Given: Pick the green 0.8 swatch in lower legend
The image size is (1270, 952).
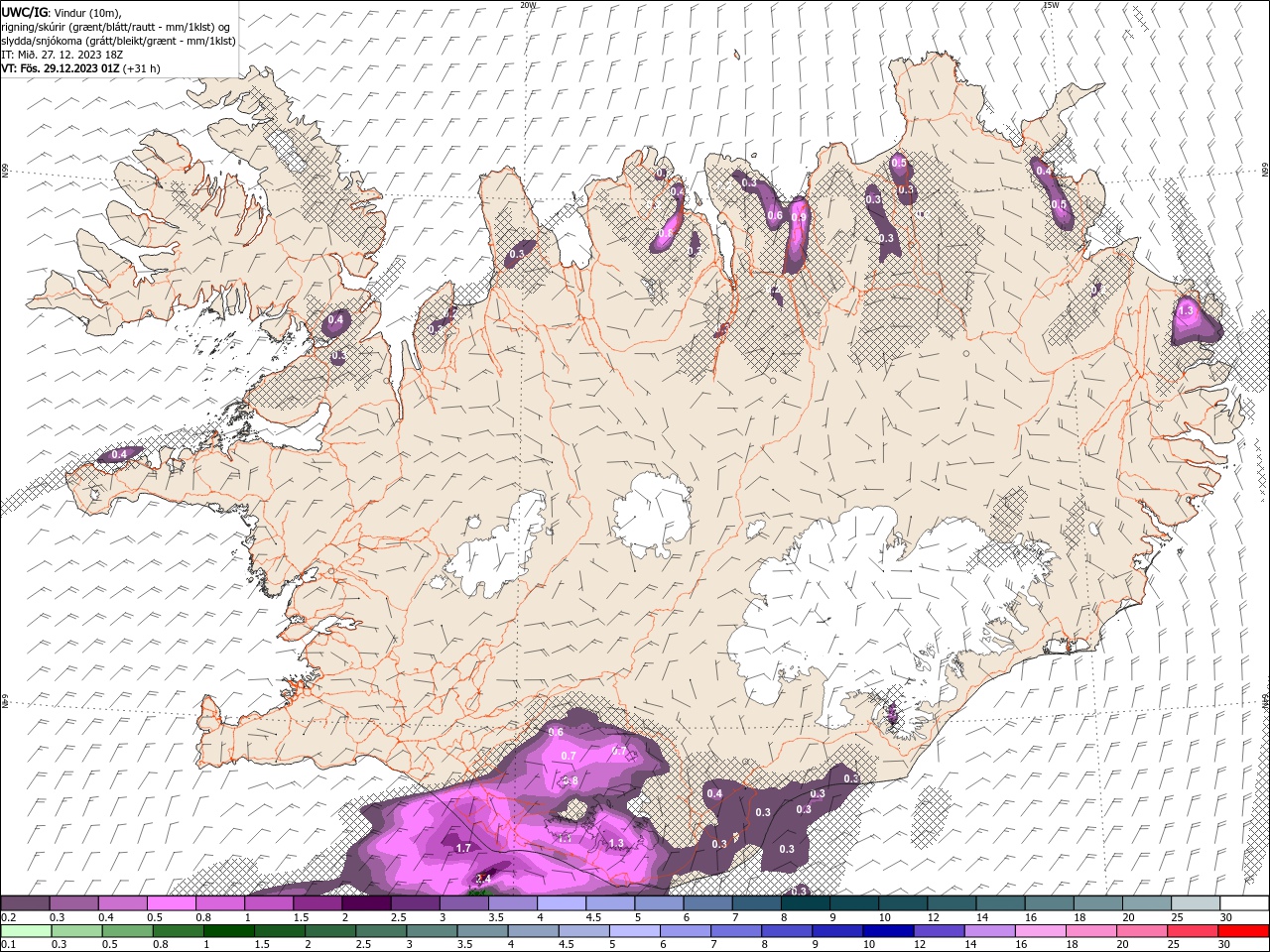Looking at the screenshot, I should tap(178, 931).
